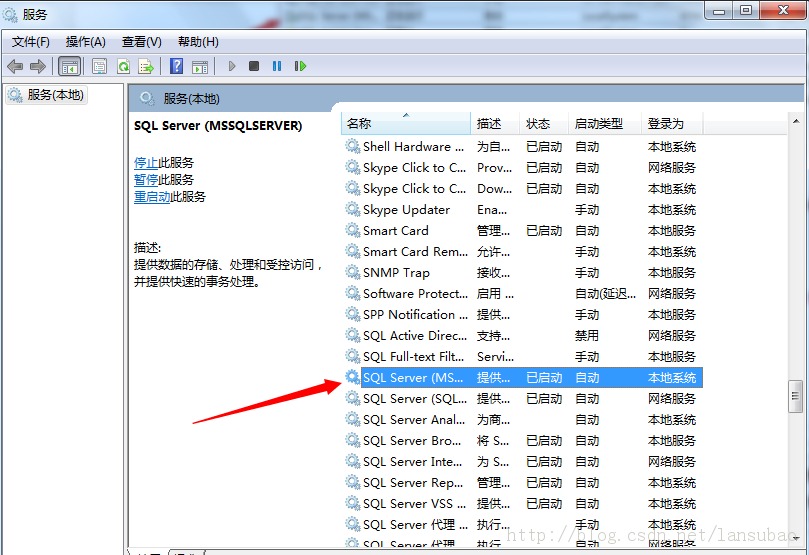This screenshot has width=809, height=555.
Task: Select the SQL Server Inte... service
Action: tap(412, 462)
